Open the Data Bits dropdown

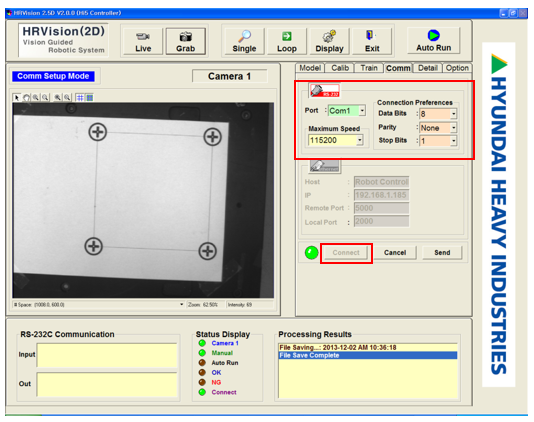pos(454,114)
